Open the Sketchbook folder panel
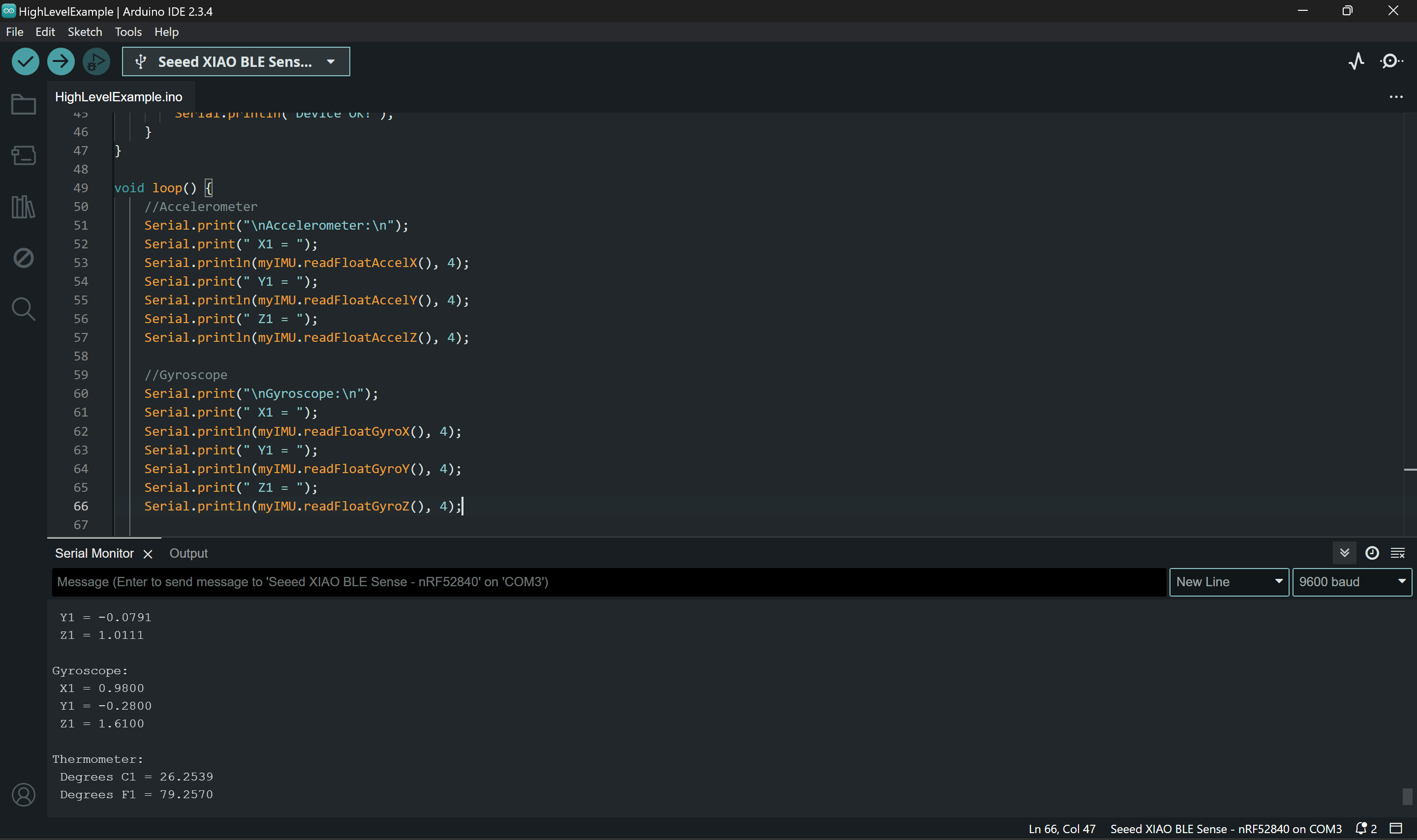The image size is (1417, 840). [x=23, y=104]
